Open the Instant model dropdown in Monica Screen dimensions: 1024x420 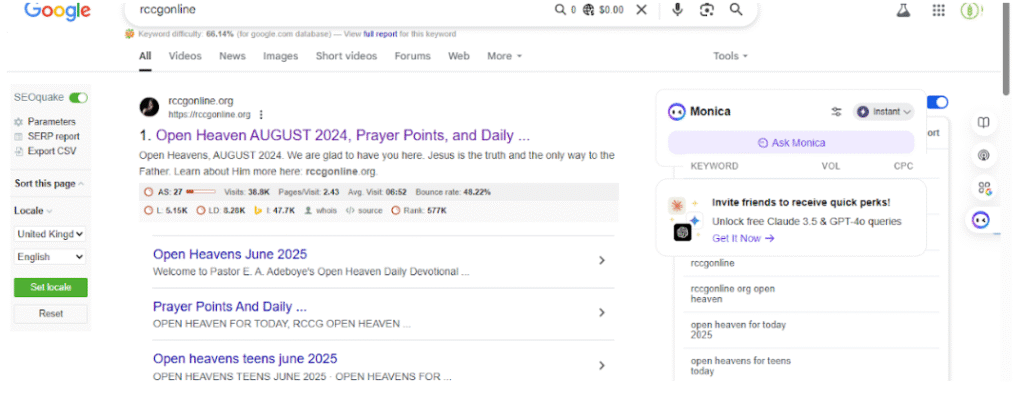pos(883,112)
